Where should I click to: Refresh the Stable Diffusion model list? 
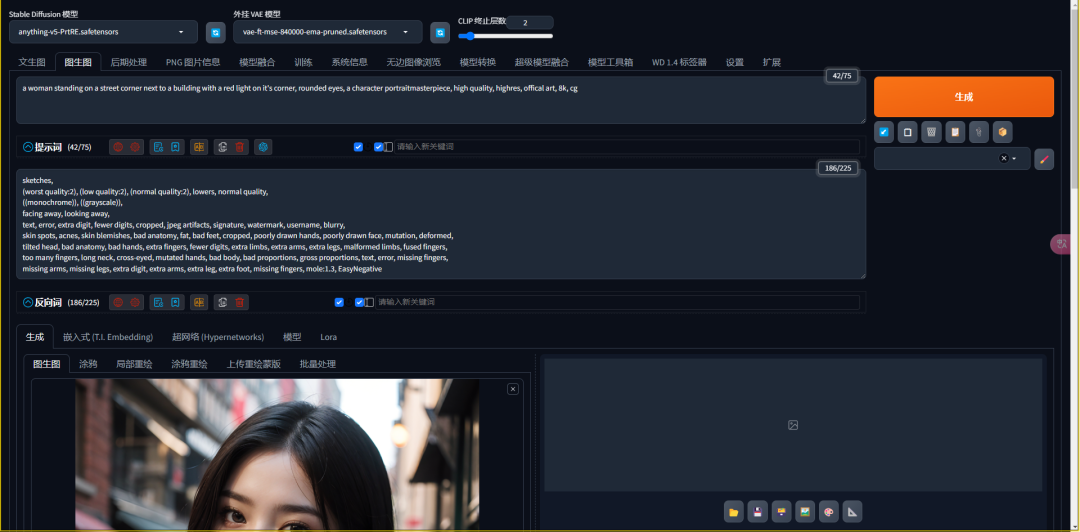(215, 33)
